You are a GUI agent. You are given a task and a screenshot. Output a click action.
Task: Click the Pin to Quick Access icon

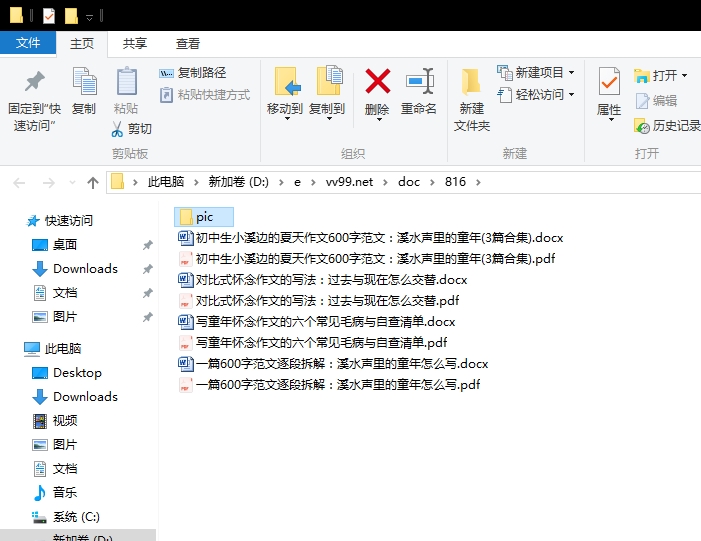34,81
